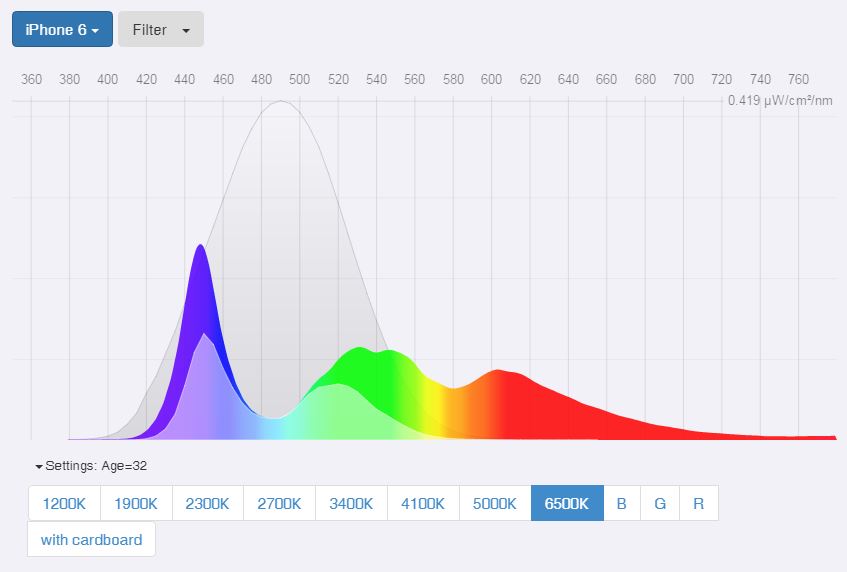Click the 0.419 µW/cm²/nm scale label
The height and width of the screenshot is (572, 847).
pos(780,100)
